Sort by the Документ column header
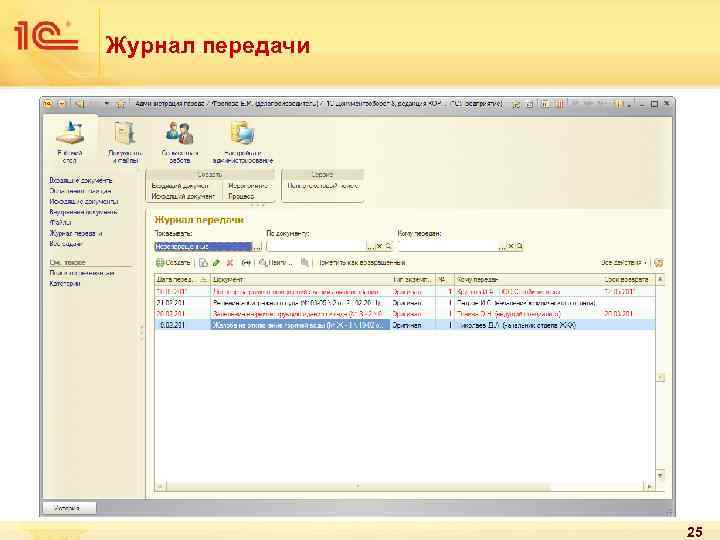This screenshot has width=720, height=540. [x=300, y=279]
